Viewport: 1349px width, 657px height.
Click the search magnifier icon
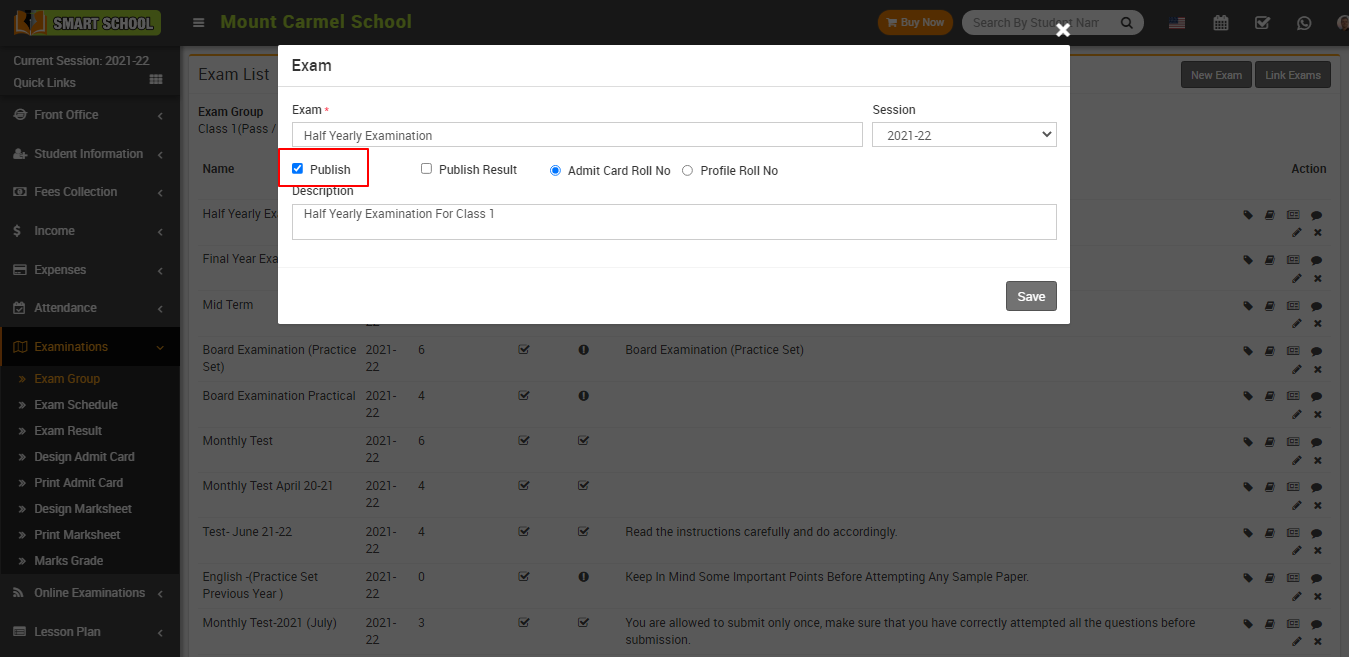click(1126, 22)
